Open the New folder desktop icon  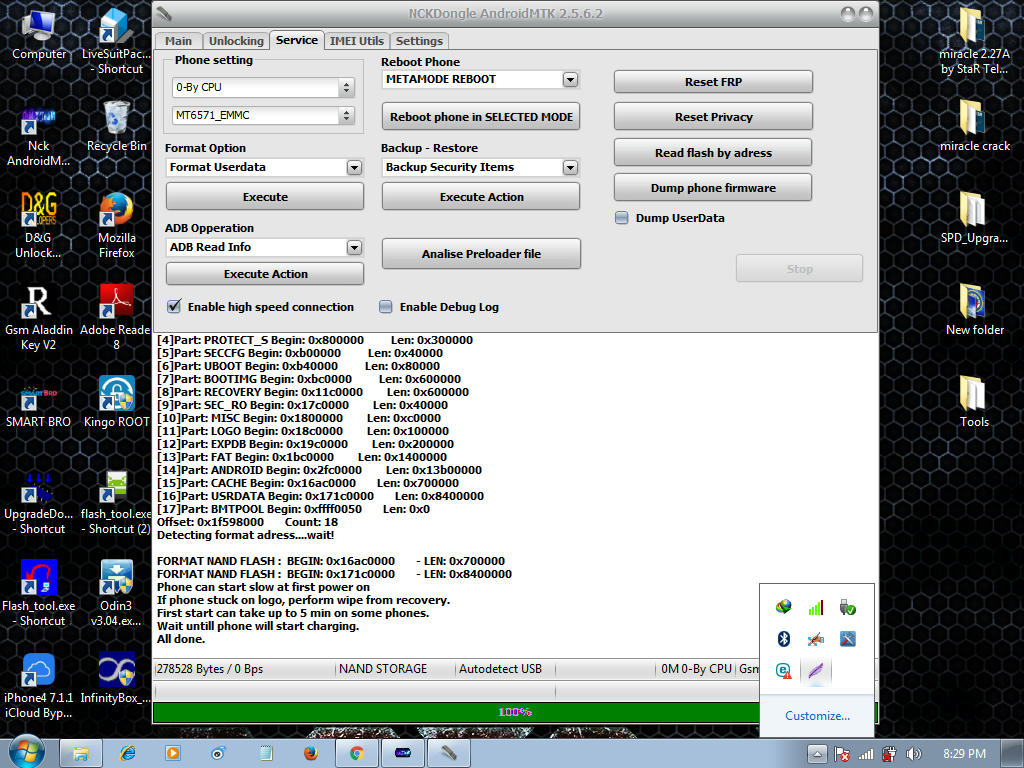pos(974,311)
